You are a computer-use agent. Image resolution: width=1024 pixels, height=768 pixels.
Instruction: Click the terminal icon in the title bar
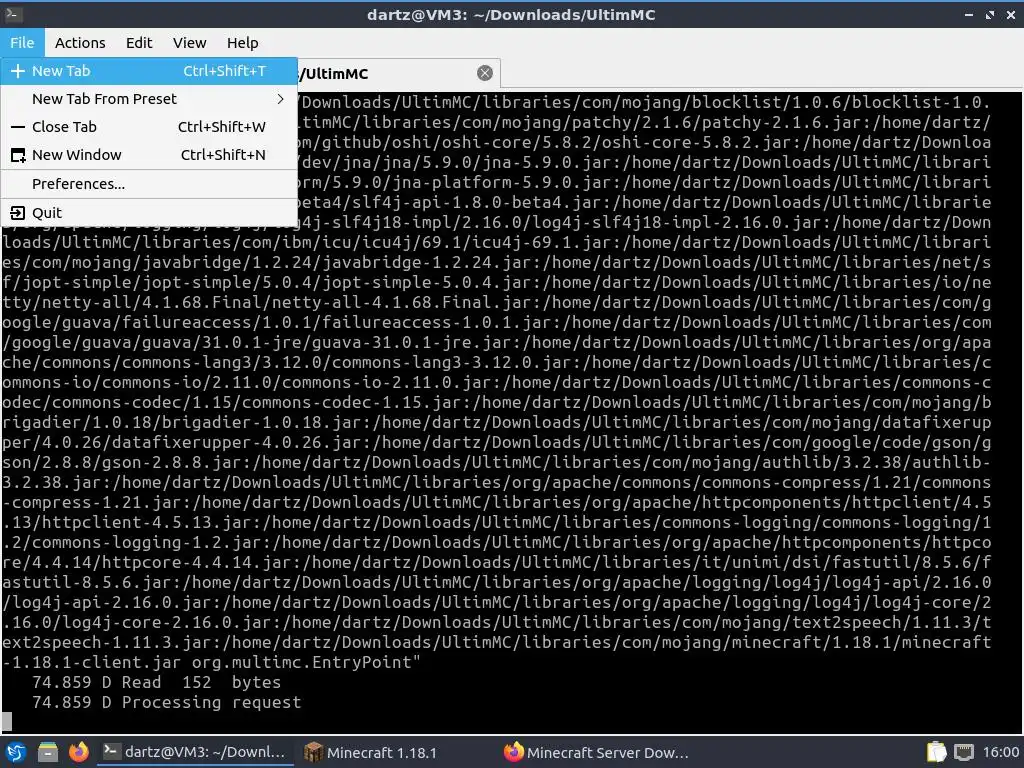coord(13,14)
